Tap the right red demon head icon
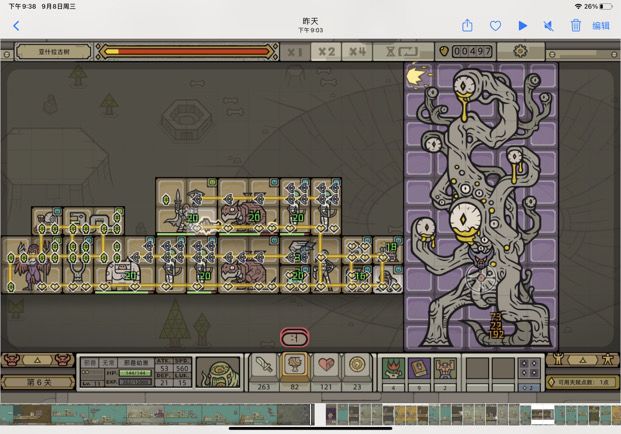 click(63, 360)
